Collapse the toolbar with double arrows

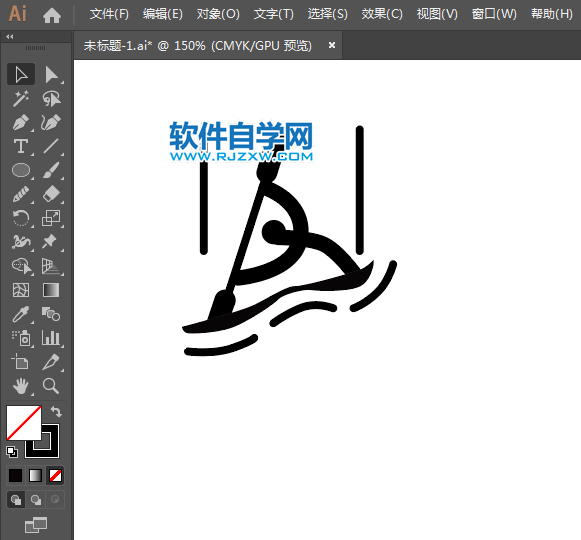pos(10,36)
